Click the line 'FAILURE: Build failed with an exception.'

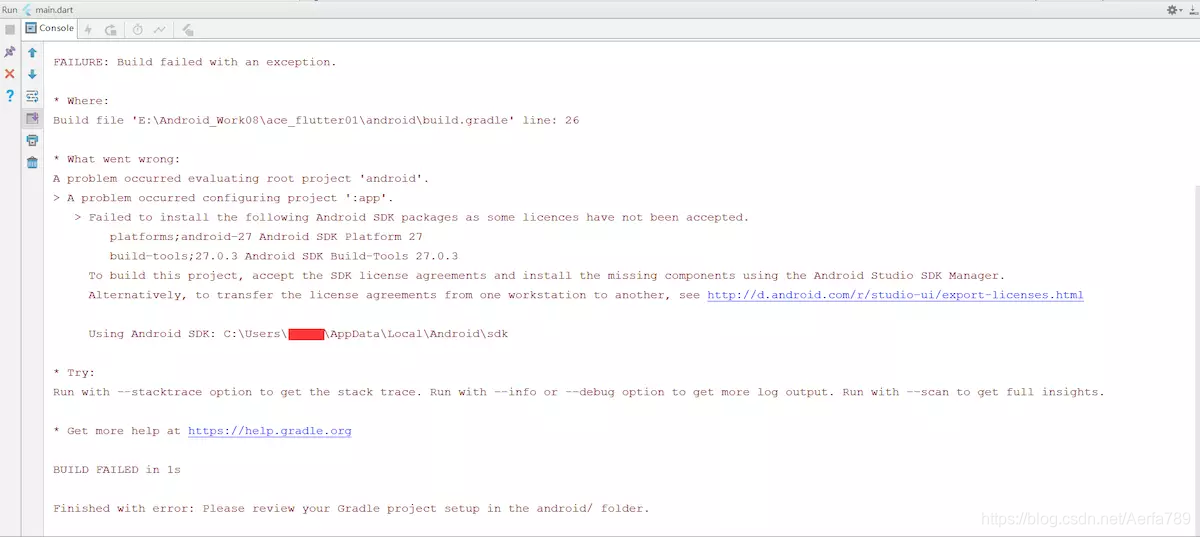point(195,62)
